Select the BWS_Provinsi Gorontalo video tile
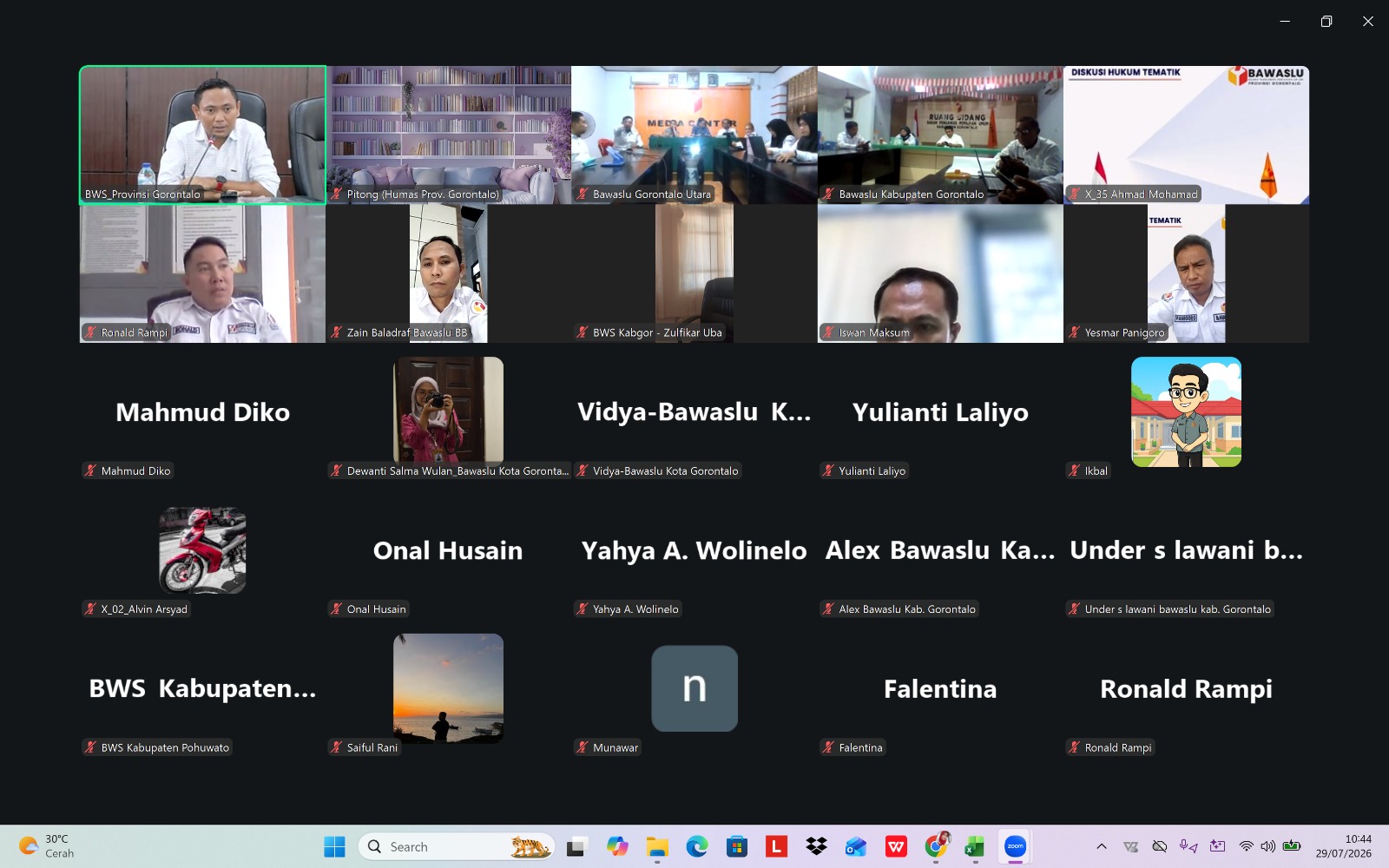The height and width of the screenshot is (868, 1389). coord(203,135)
